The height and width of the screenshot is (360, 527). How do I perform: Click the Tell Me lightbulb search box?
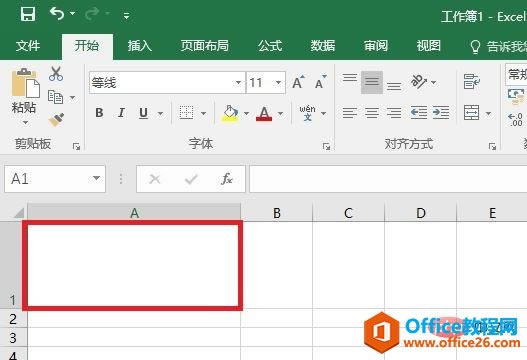[x=498, y=47]
